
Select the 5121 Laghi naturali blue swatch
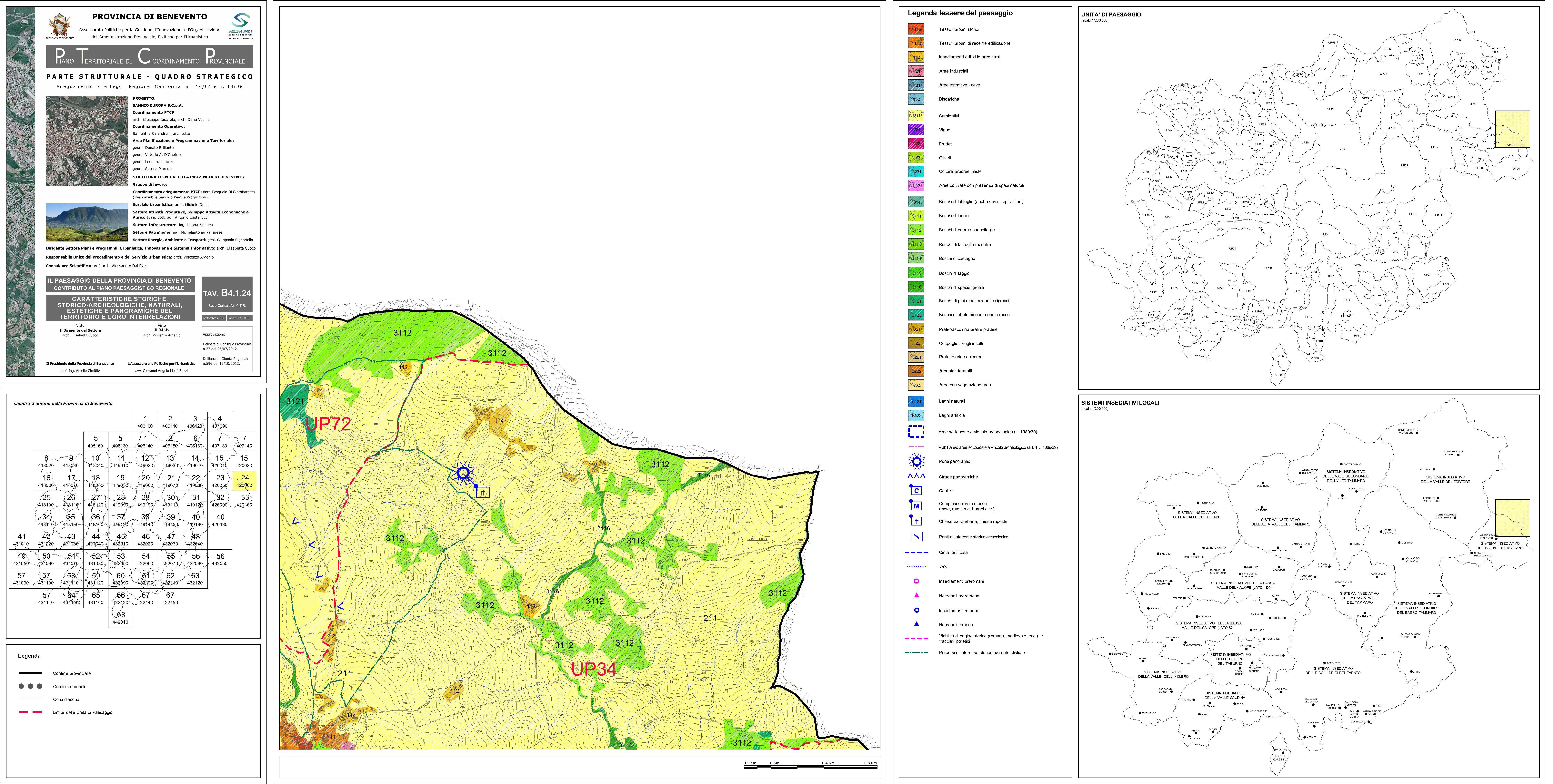pos(916,401)
